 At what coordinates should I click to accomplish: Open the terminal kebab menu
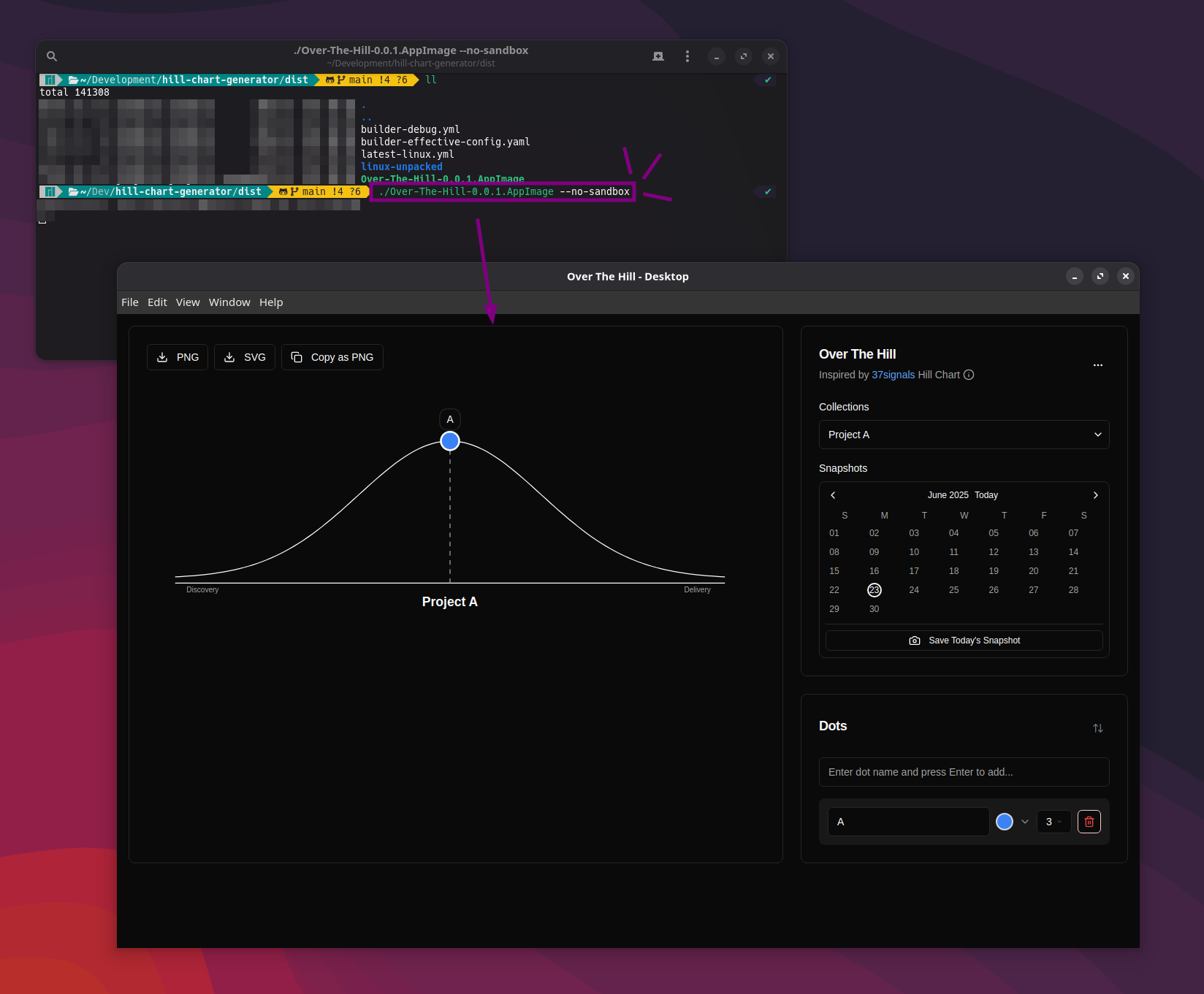(687, 56)
